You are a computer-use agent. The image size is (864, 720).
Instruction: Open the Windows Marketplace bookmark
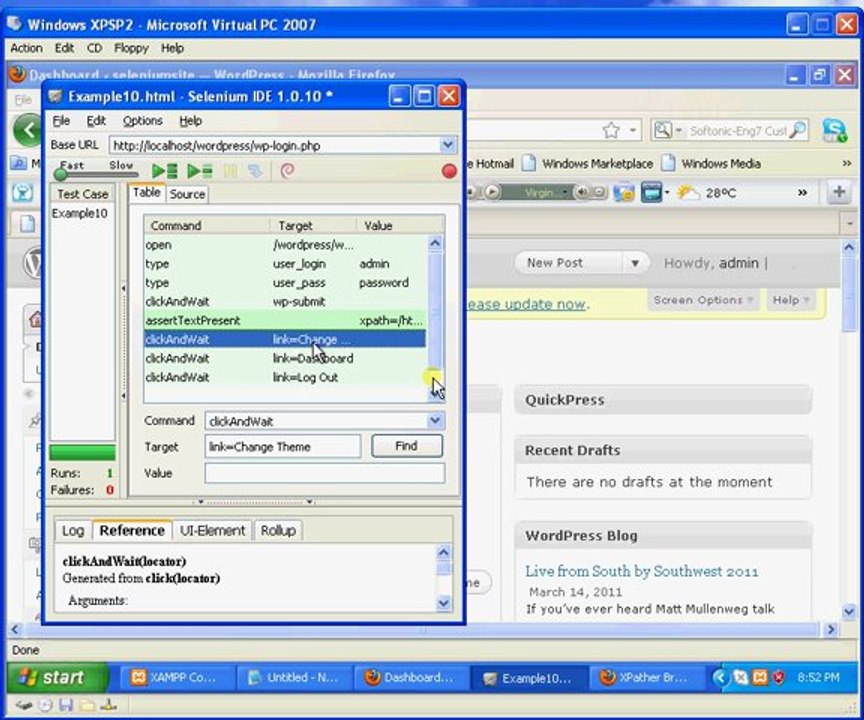pos(587,164)
